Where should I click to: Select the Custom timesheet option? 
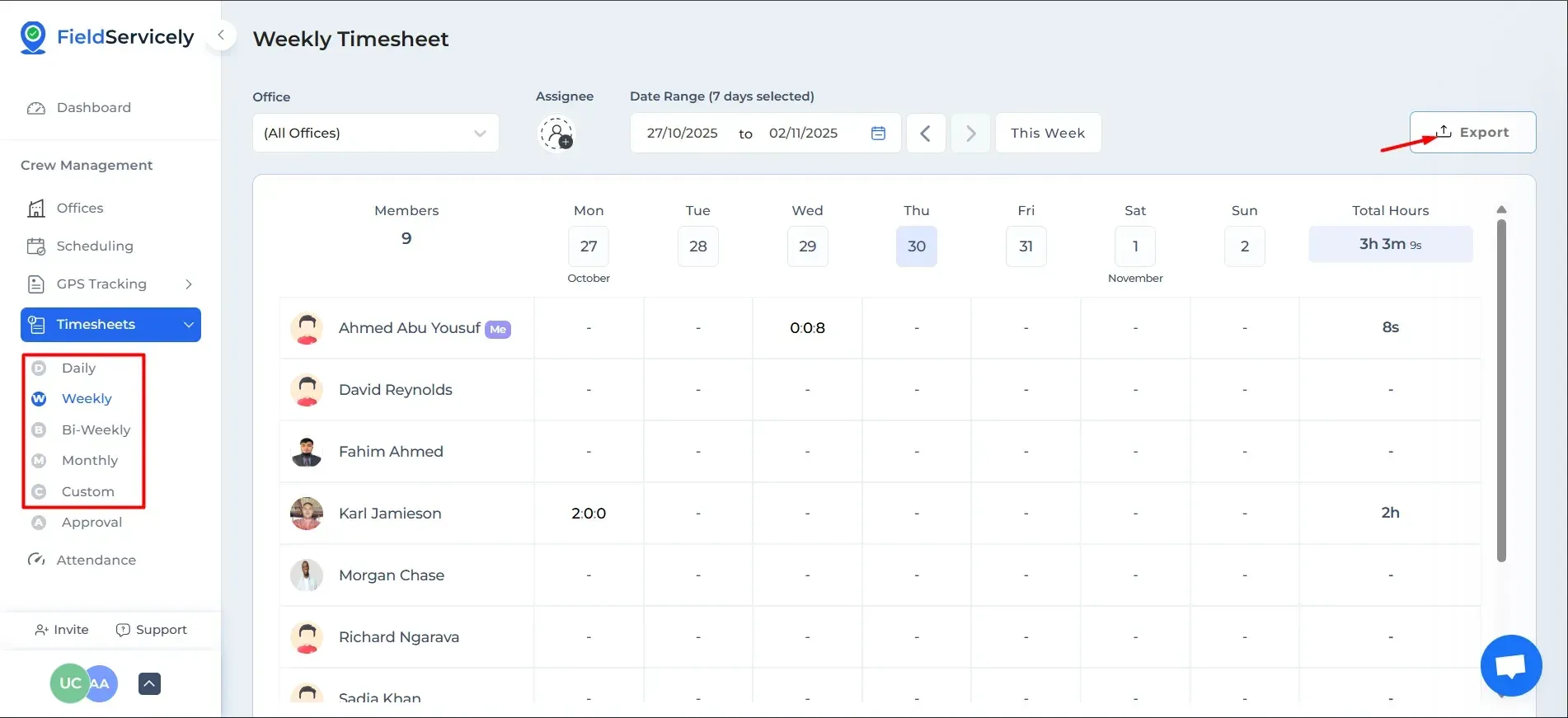pyautogui.click(x=87, y=492)
